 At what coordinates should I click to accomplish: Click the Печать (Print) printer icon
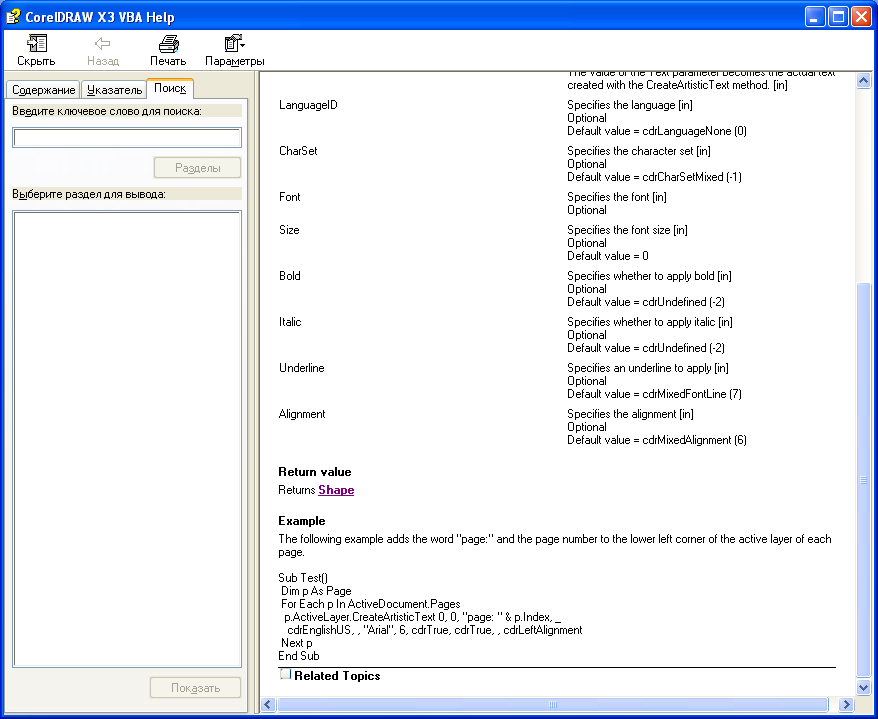(x=168, y=43)
